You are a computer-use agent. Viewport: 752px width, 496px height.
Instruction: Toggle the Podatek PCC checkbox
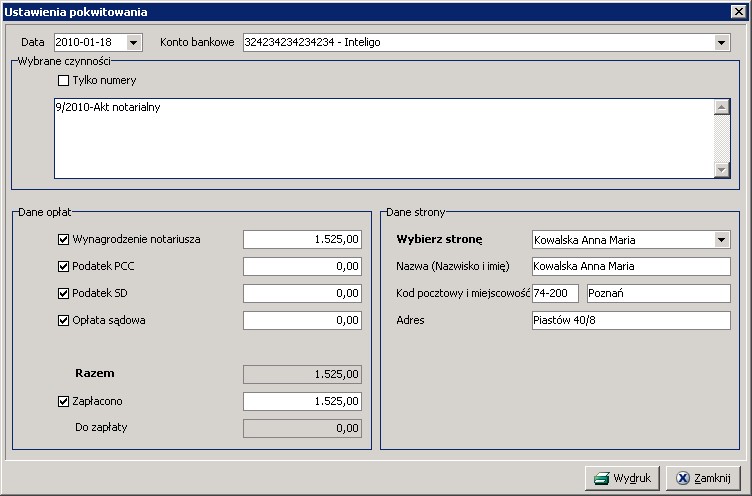click(64, 266)
